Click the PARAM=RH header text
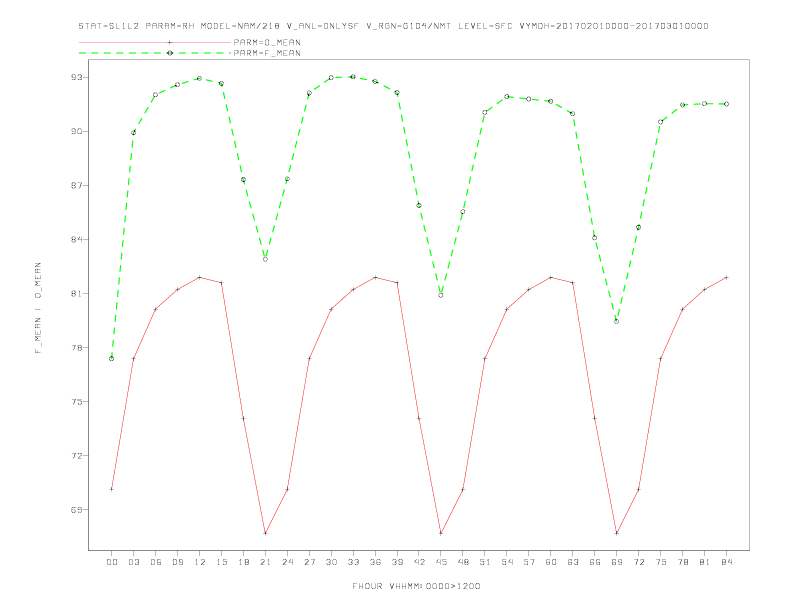Image resolution: width=792 pixels, height=612 pixels. tap(169, 26)
